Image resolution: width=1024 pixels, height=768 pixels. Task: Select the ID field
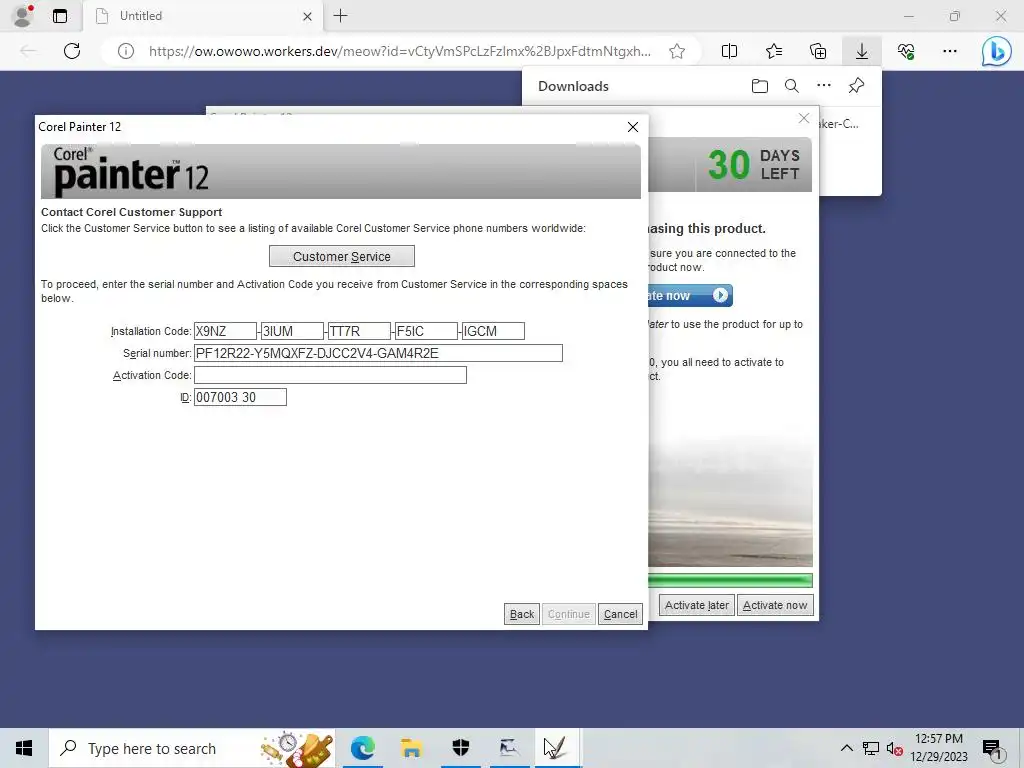tap(240, 397)
